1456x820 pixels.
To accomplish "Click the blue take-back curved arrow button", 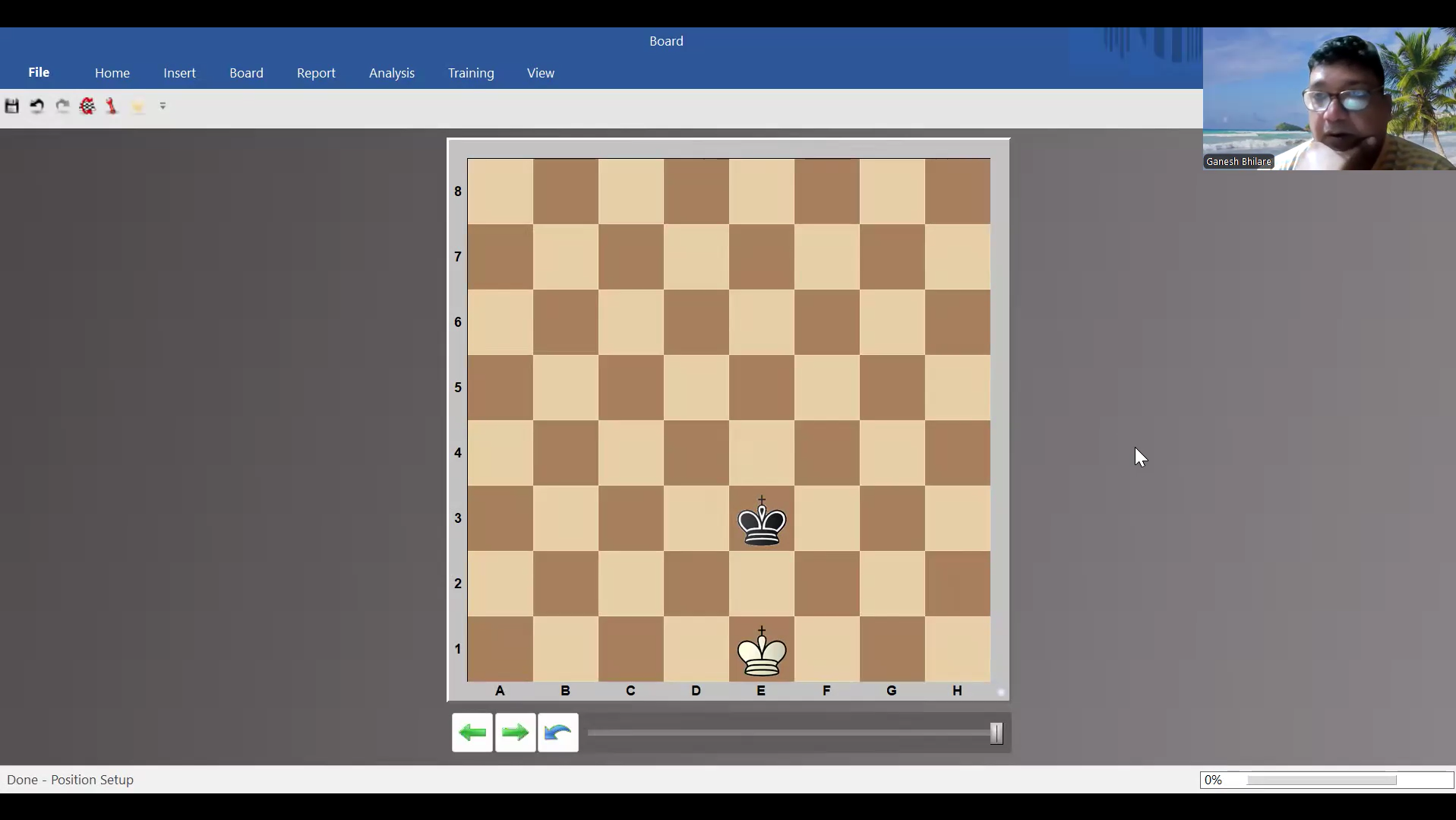I will pos(558,733).
